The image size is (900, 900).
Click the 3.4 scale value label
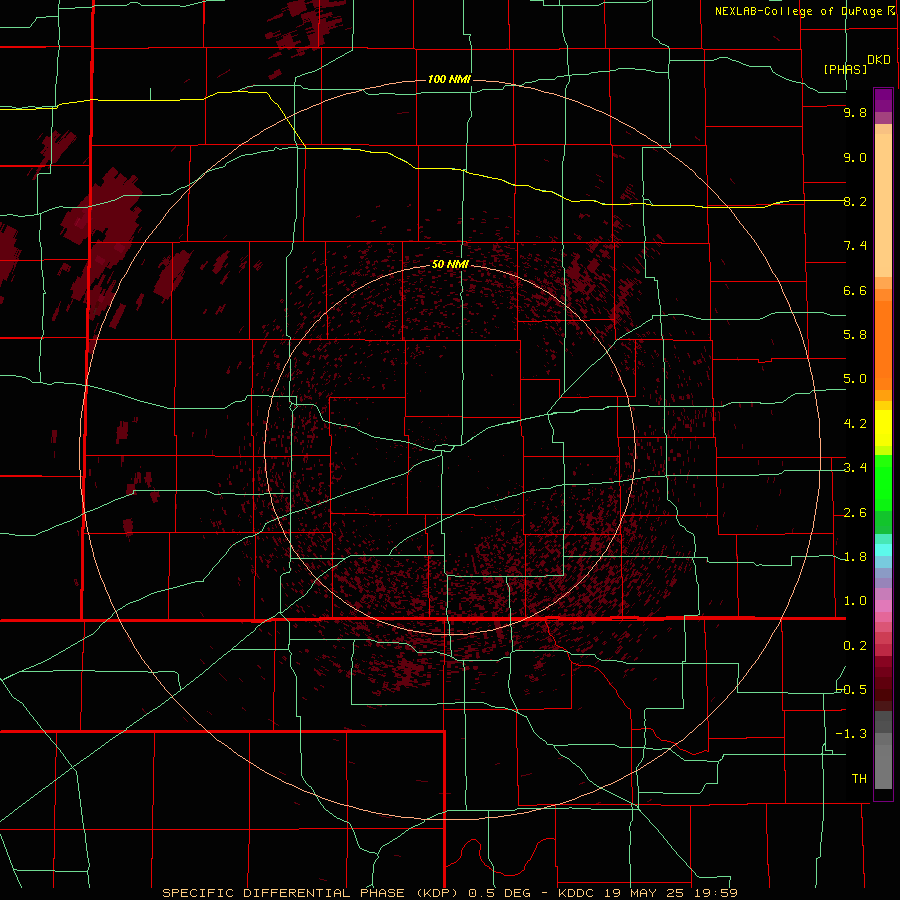855,468
